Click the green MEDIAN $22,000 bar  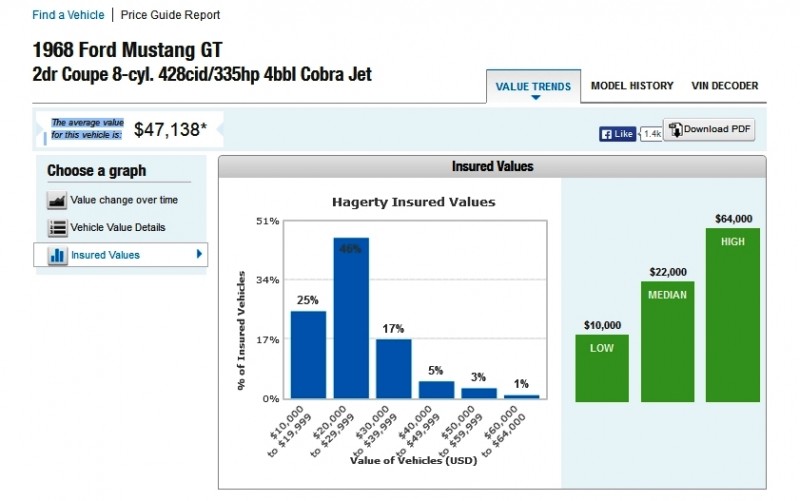667,341
